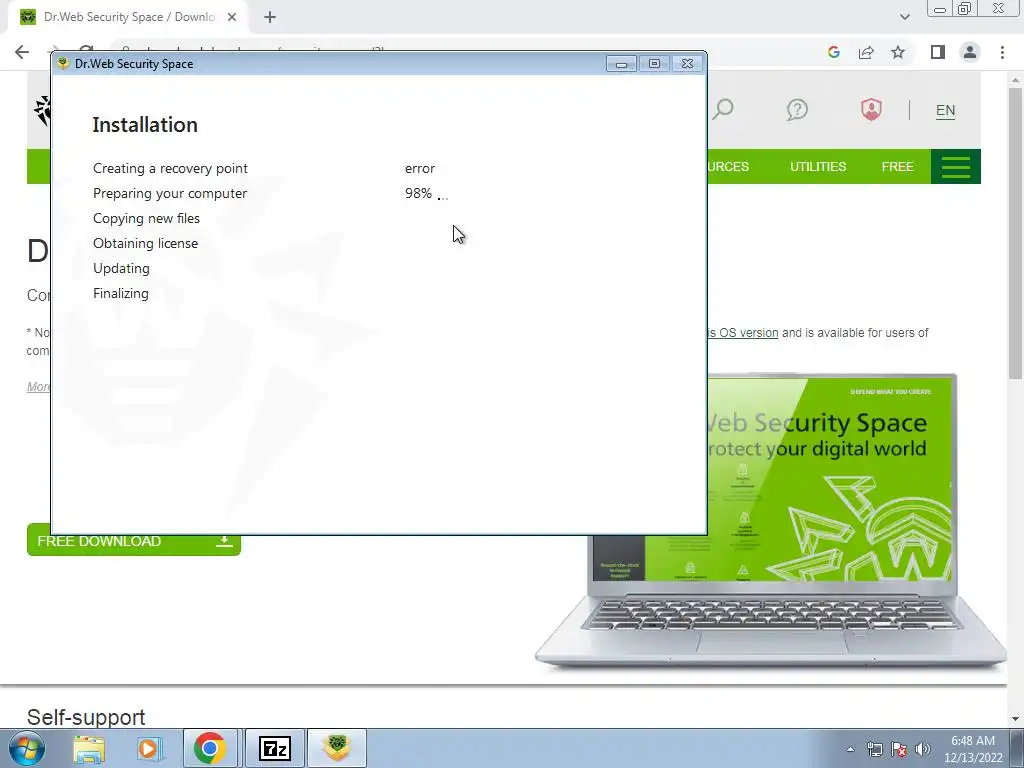Open Windows Media Player from the taskbar

[148, 748]
